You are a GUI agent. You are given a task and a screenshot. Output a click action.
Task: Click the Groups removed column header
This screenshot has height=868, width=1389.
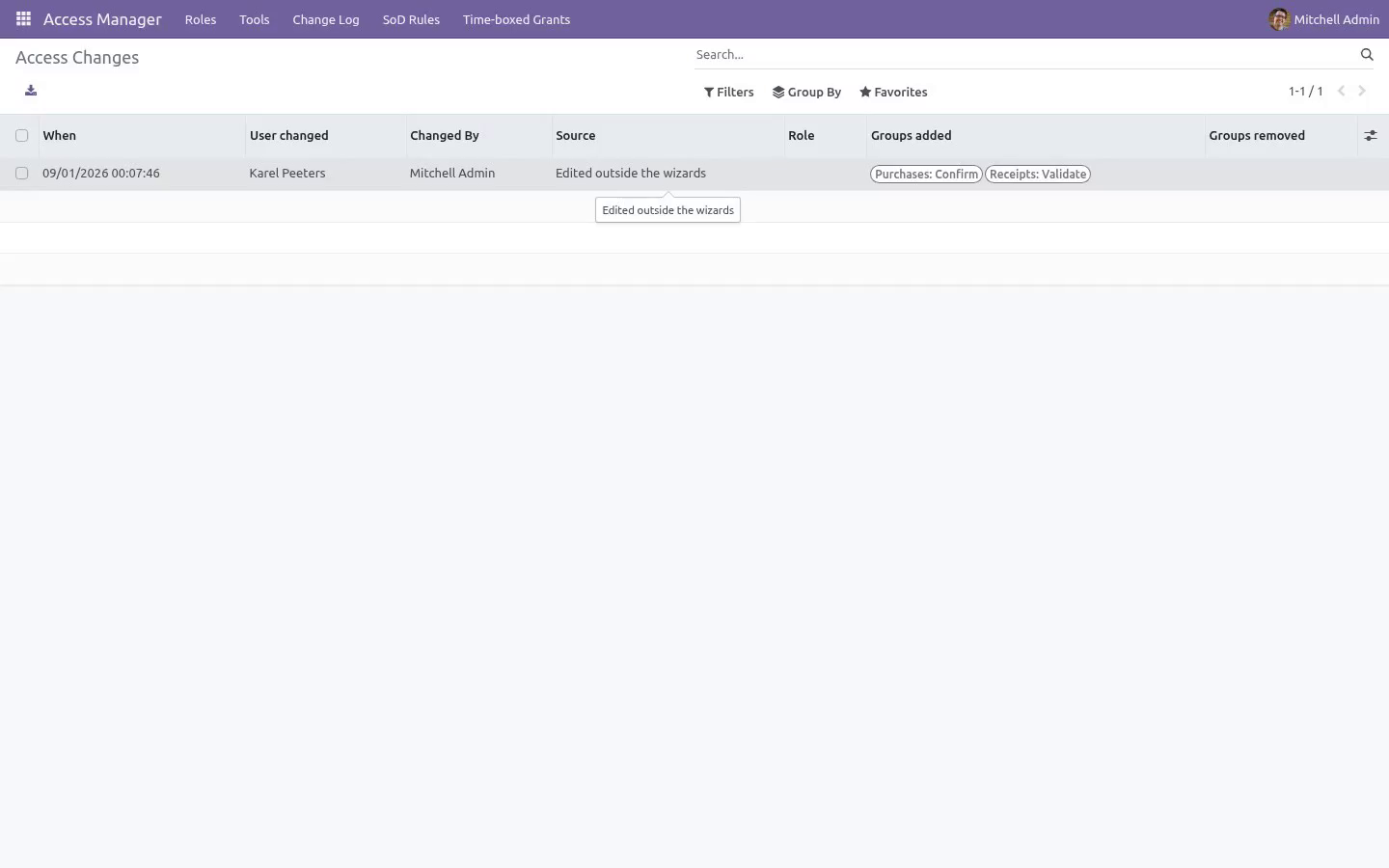coord(1281,136)
